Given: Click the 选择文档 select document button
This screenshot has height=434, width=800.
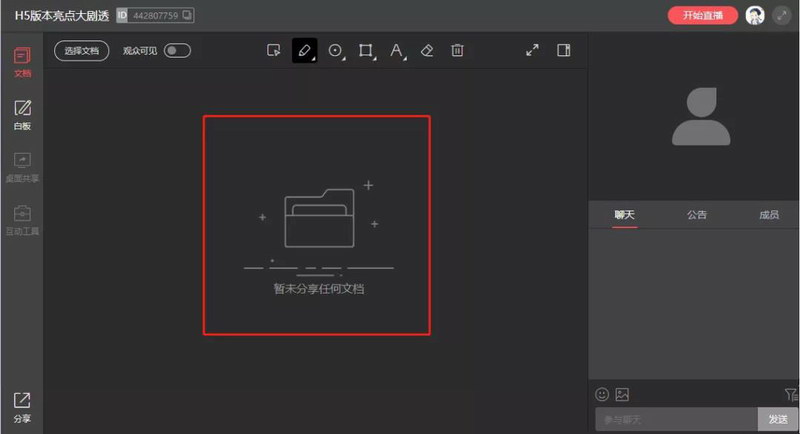Looking at the screenshot, I should 82,50.
